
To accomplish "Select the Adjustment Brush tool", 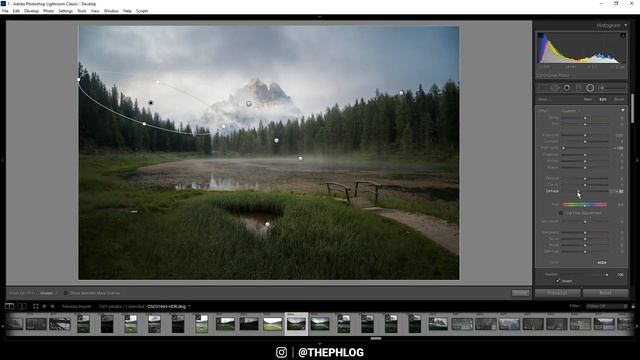I will (x=611, y=88).
